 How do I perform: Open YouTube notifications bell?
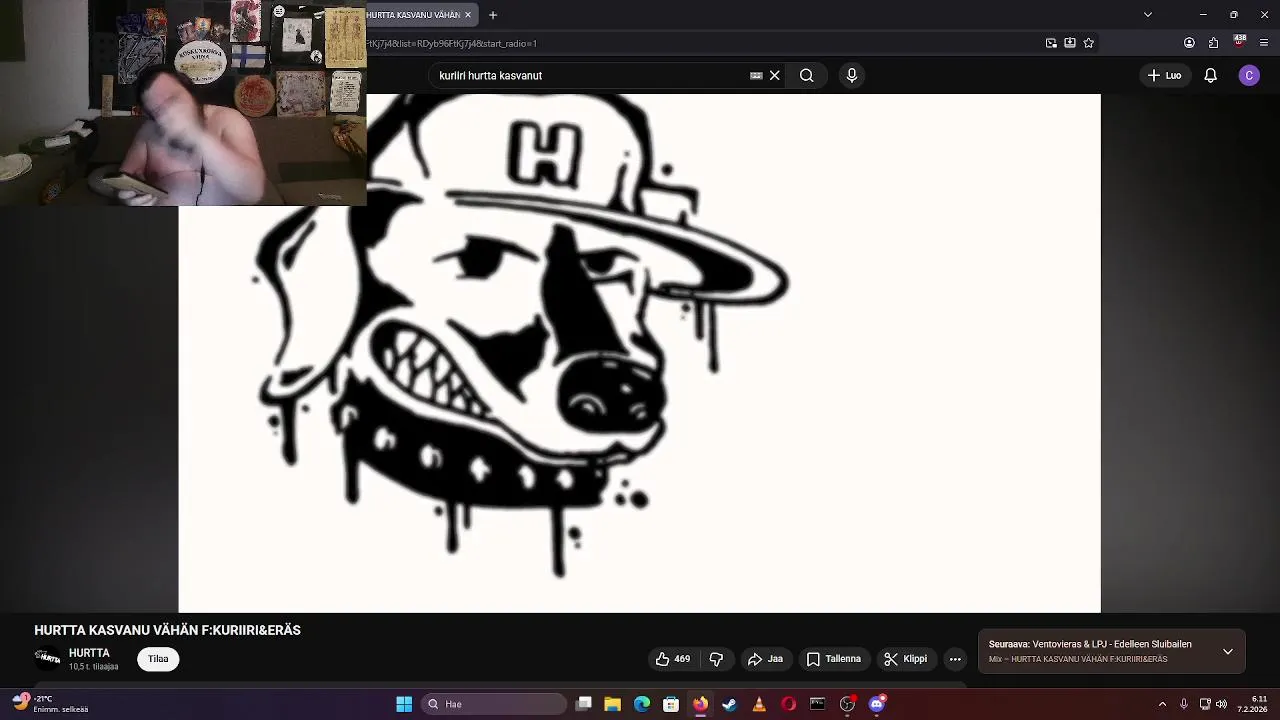point(1210,75)
